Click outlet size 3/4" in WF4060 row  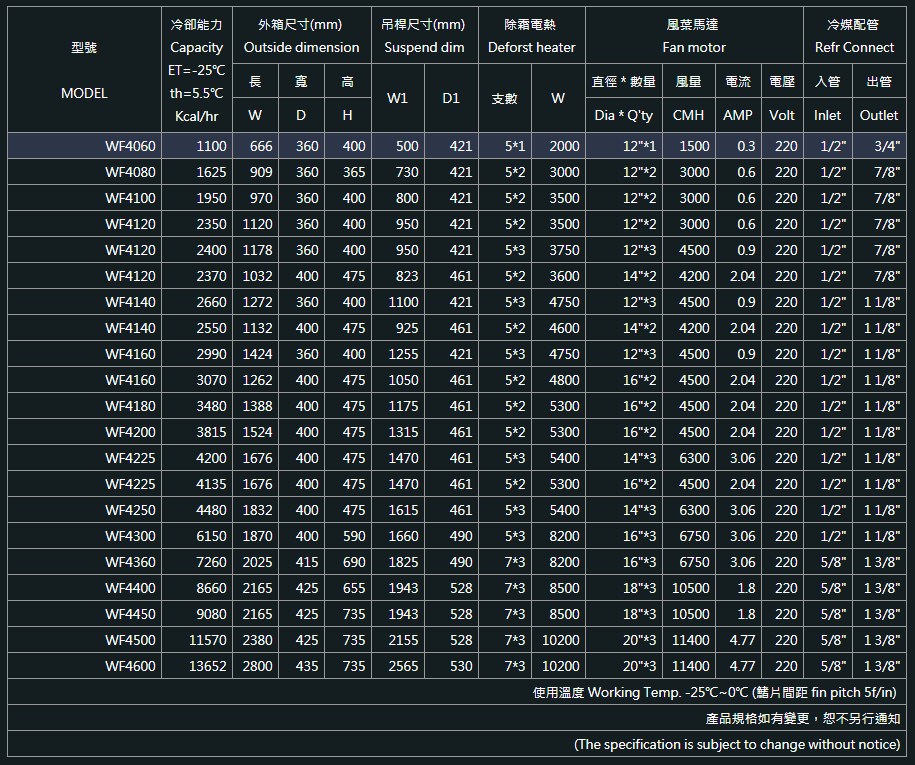point(887,146)
